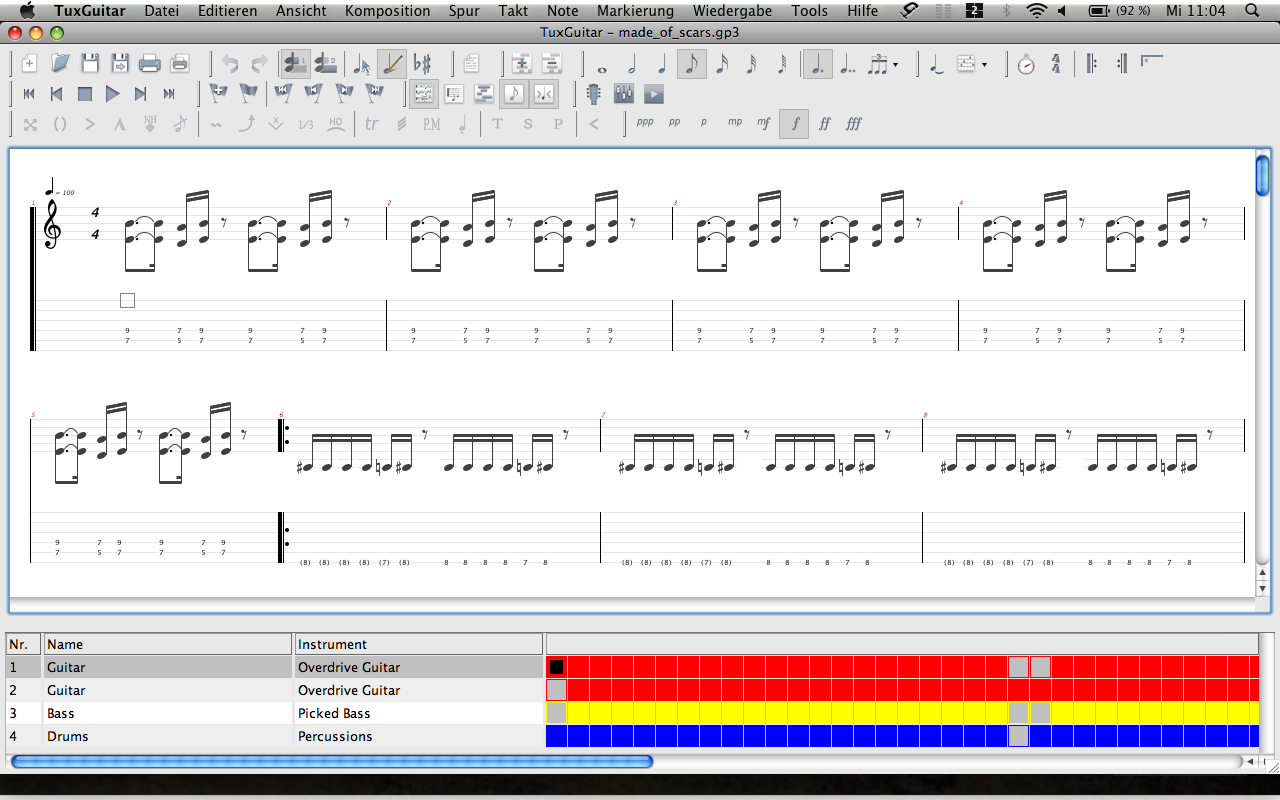This screenshot has height=800, width=1280.
Task: Open the Spur menu
Action: click(464, 11)
